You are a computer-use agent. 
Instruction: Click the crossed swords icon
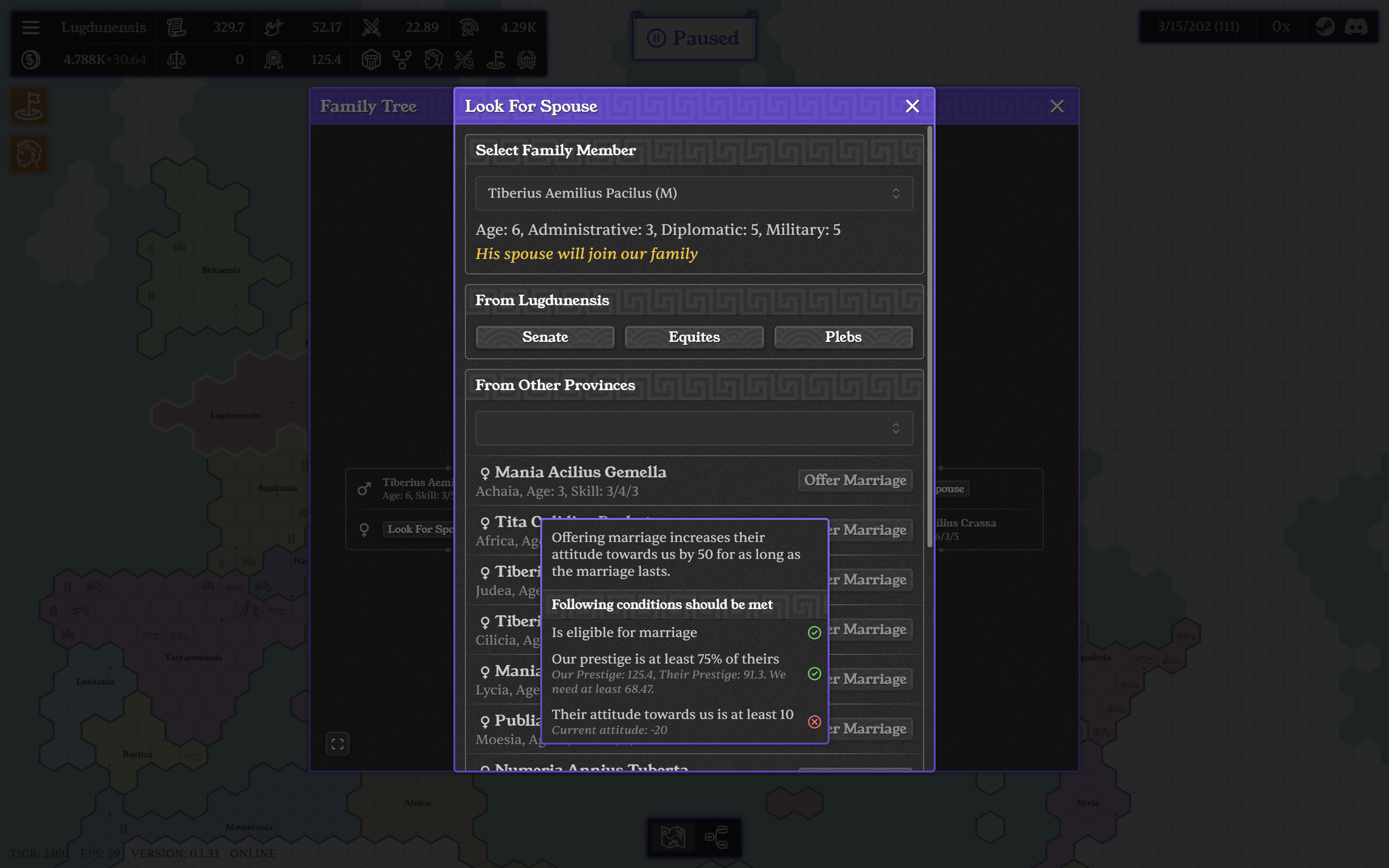(x=371, y=27)
